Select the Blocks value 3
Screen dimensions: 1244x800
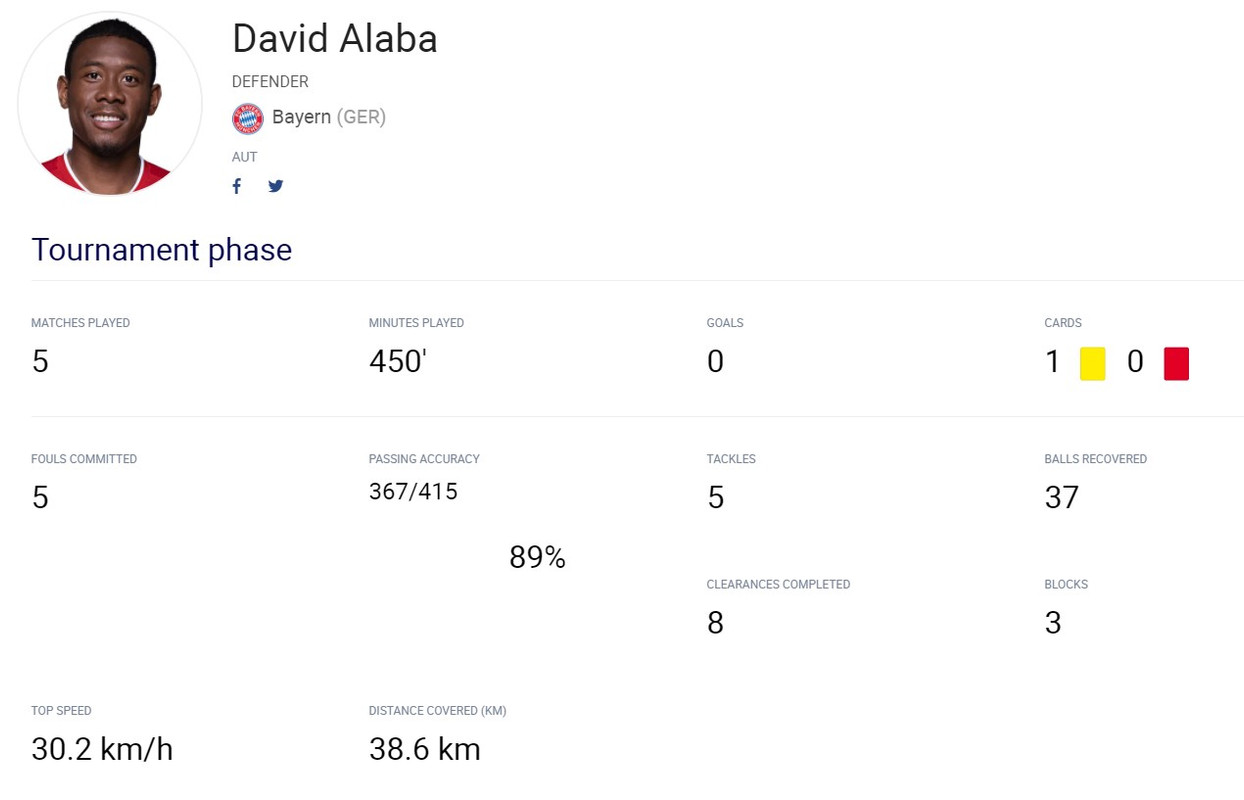pos(1052,623)
